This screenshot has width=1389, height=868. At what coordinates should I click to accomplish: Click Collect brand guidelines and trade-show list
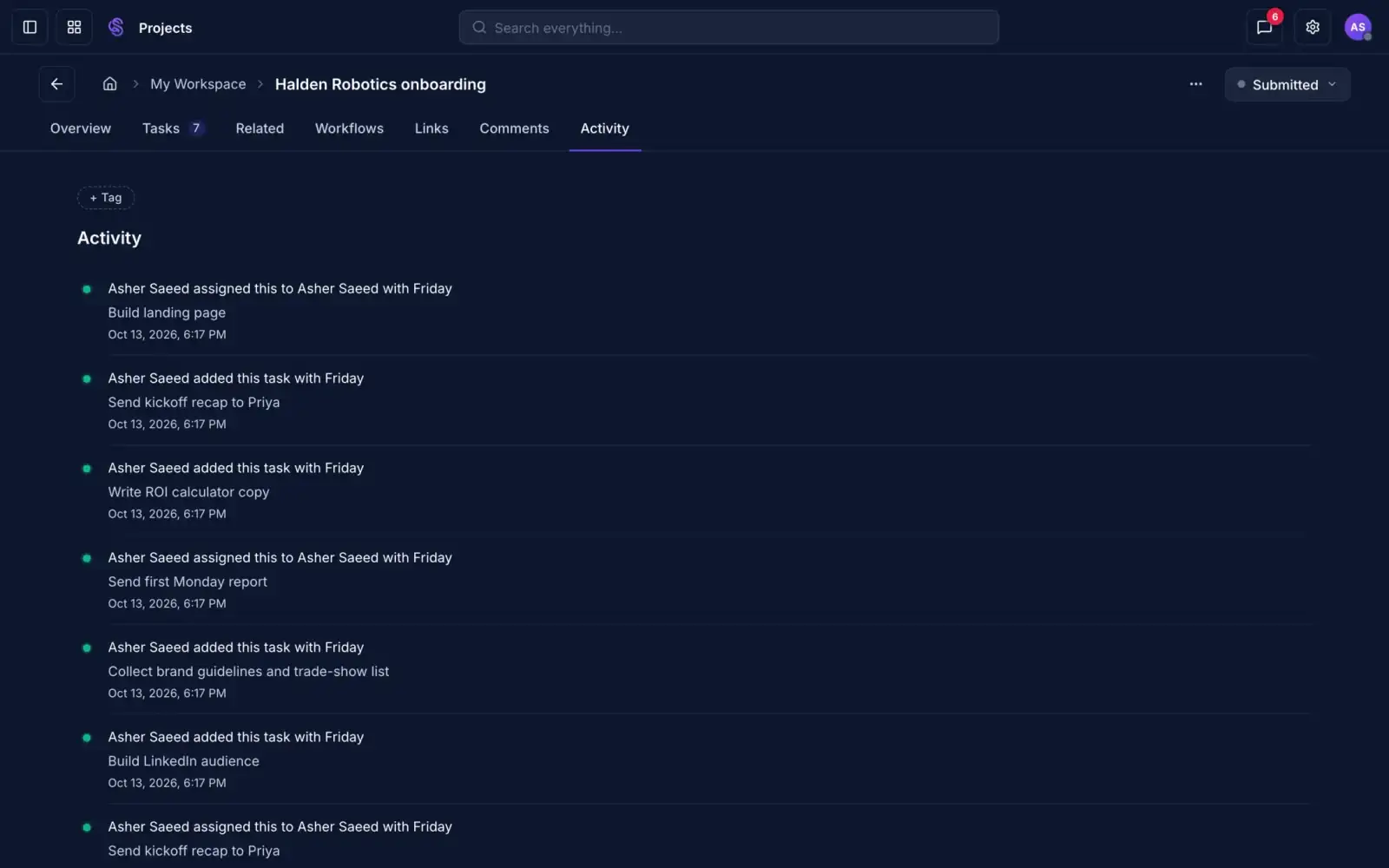coord(248,672)
